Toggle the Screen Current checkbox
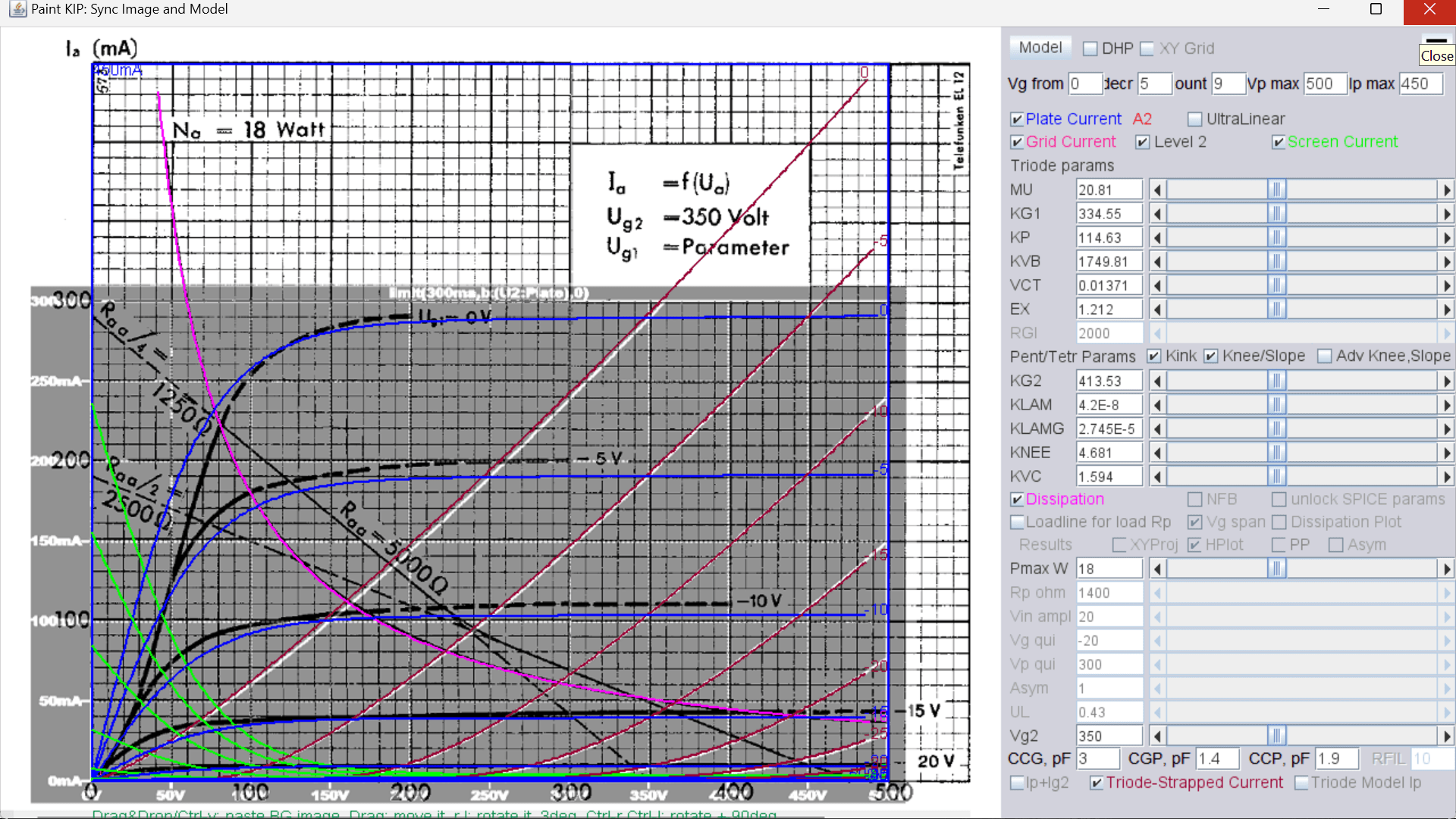Image resolution: width=1456 pixels, height=819 pixels. pos(1279,142)
